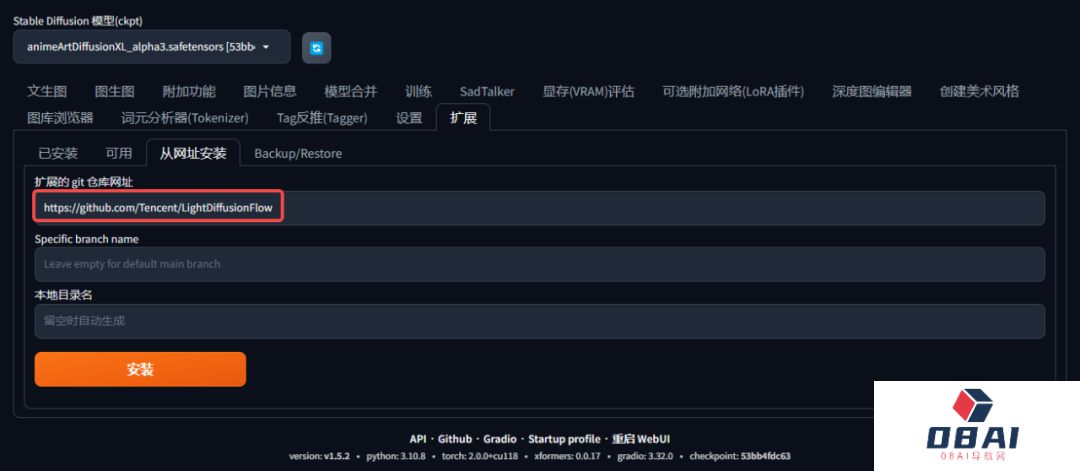
Task: Open the 创建美术风格 tab
Action: (979, 92)
